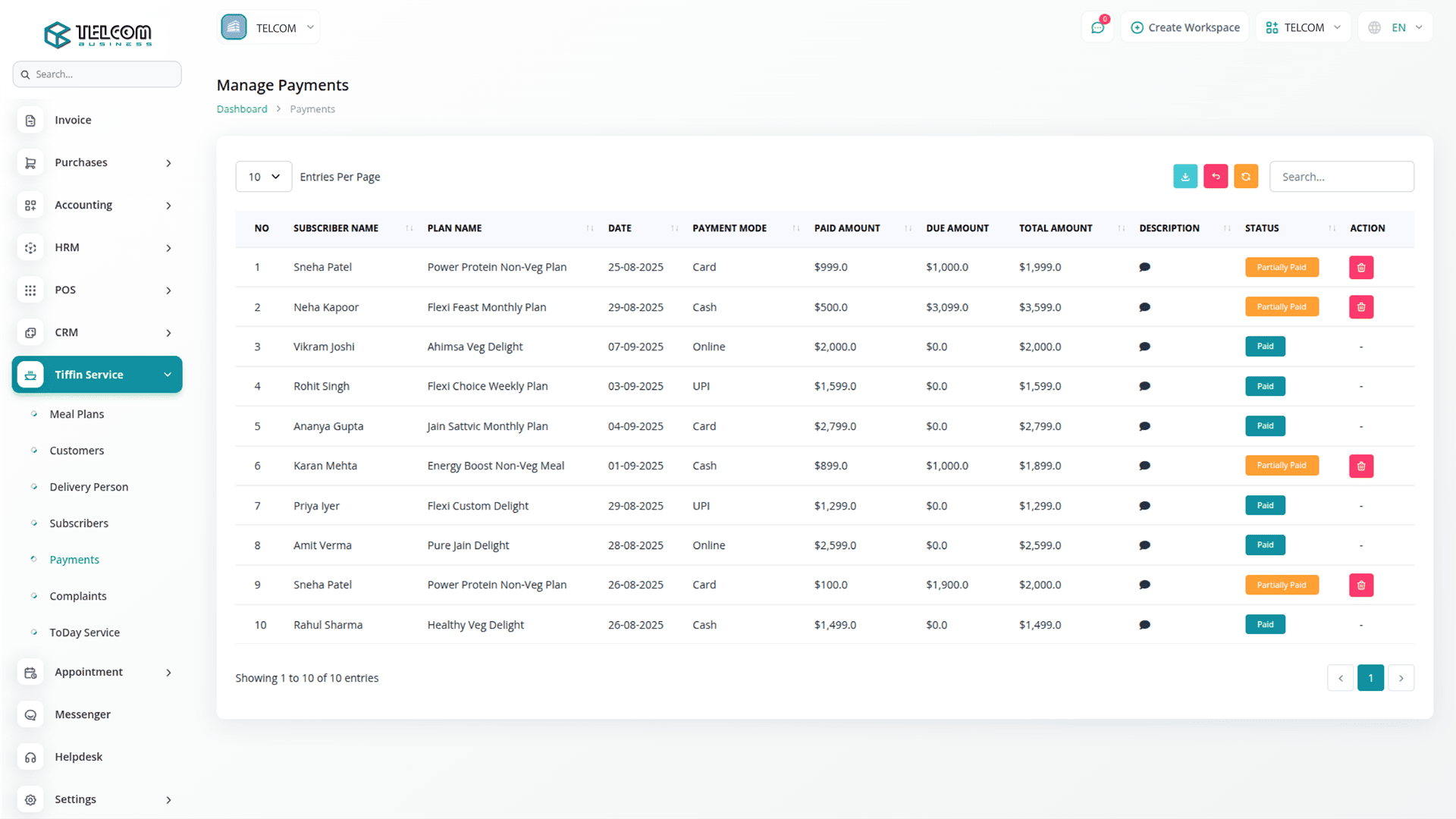Click the orange refresh icon button
This screenshot has height=819, width=1456.
1246,177
